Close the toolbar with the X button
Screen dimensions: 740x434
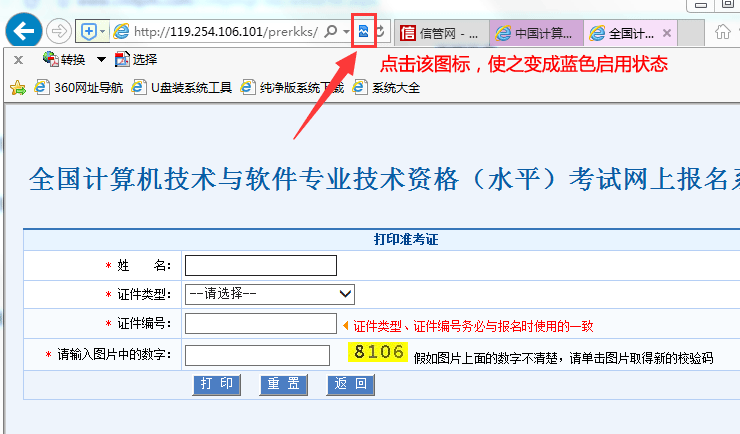tap(18, 60)
